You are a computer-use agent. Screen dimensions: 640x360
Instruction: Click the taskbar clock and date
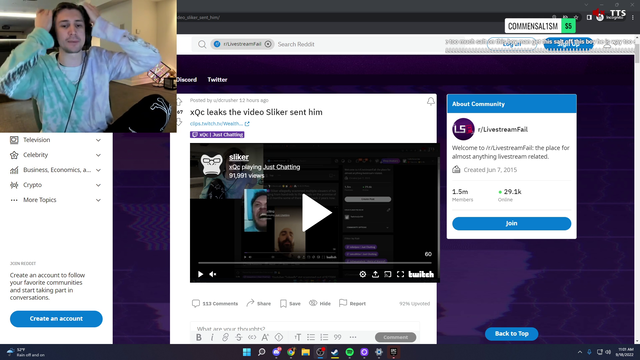click(x=625, y=352)
